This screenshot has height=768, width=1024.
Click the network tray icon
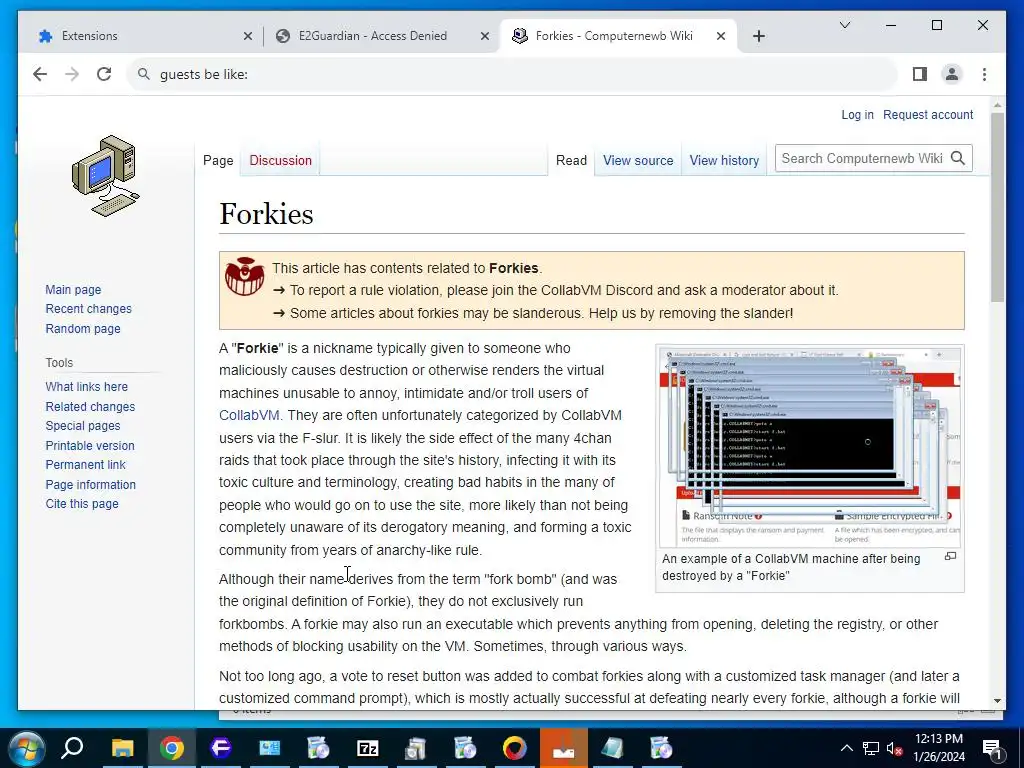871,748
